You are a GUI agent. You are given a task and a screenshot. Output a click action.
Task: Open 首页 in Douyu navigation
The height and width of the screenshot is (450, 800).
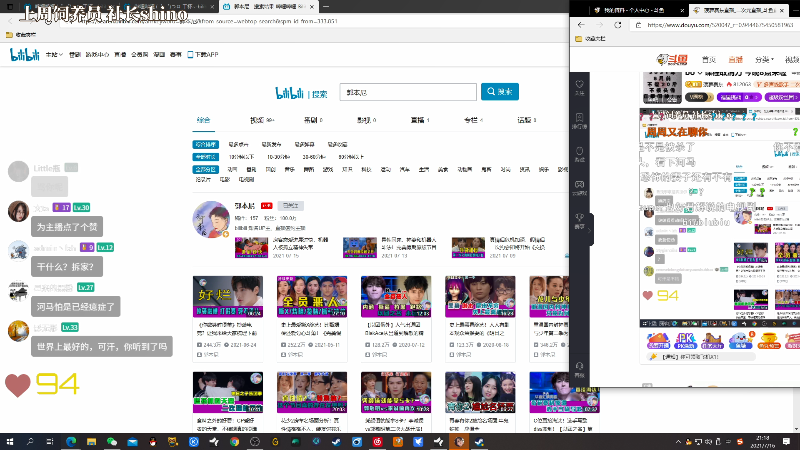[x=709, y=60]
